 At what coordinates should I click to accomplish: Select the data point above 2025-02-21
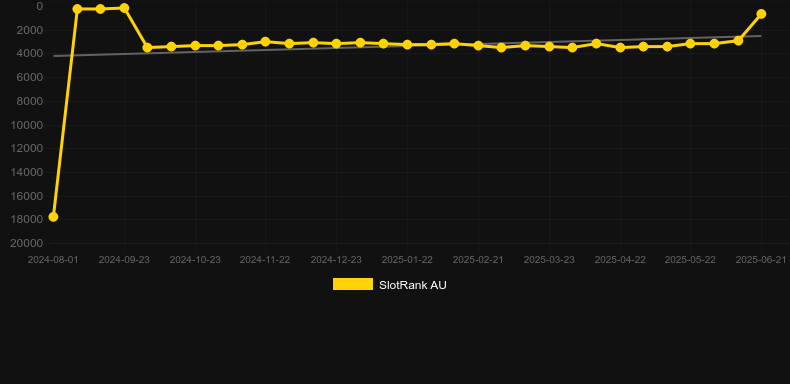pyautogui.click(x=478, y=45)
